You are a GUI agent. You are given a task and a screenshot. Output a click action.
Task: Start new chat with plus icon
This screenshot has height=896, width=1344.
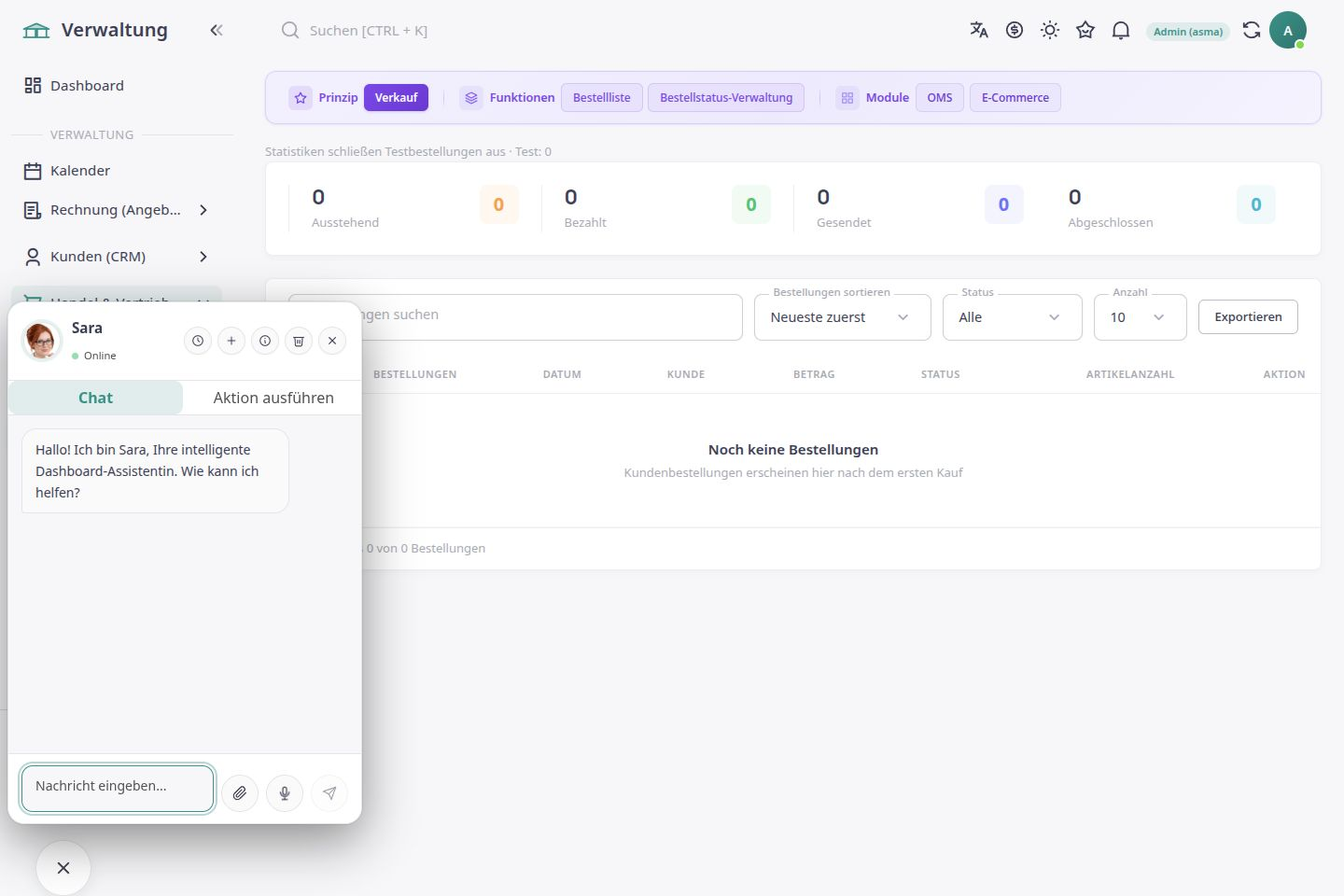click(231, 341)
